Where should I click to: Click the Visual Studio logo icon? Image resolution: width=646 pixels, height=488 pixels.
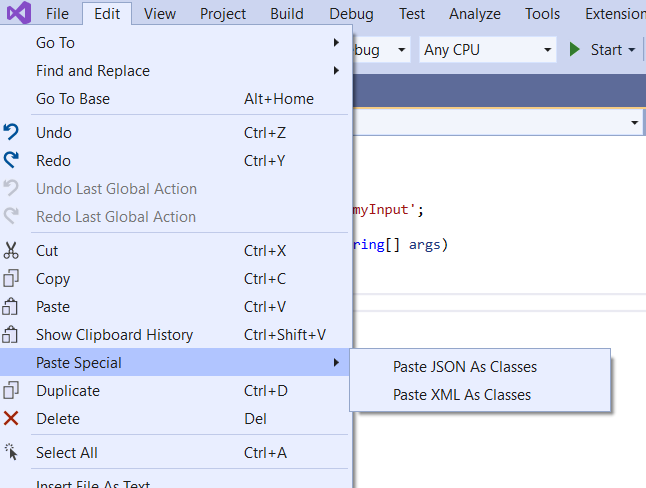[x=19, y=12]
